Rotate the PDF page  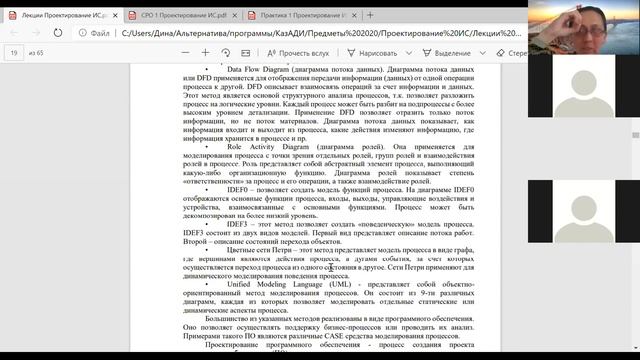225,53
